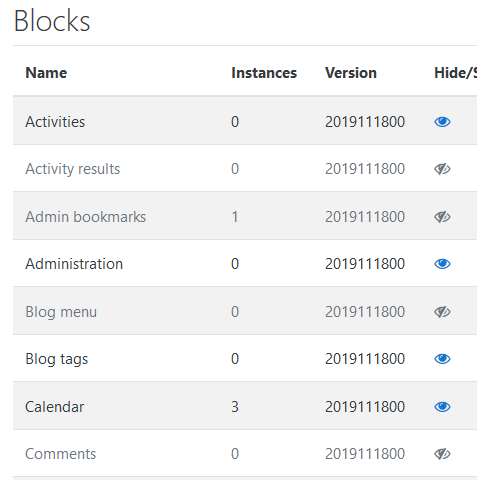Viewport: 477px width, 480px height.
Task: Show the Comments block via crossed-eye icon
Action: 442,454
